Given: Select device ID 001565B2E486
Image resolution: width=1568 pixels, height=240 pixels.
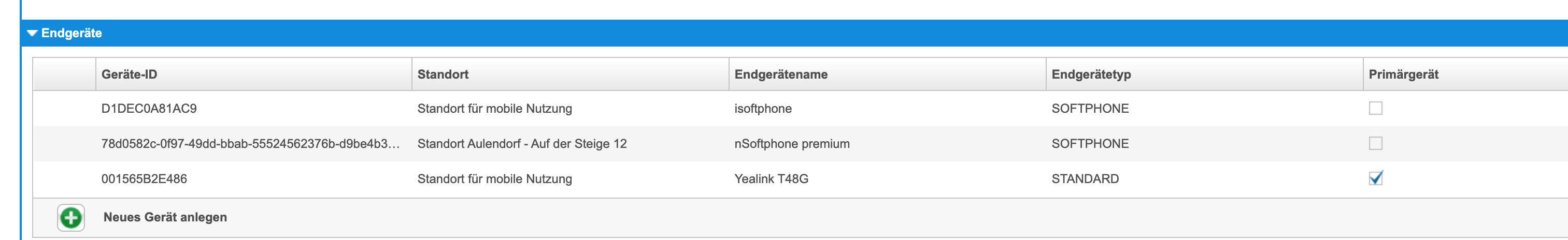Looking at the screenshot, I should click(144, 179).
